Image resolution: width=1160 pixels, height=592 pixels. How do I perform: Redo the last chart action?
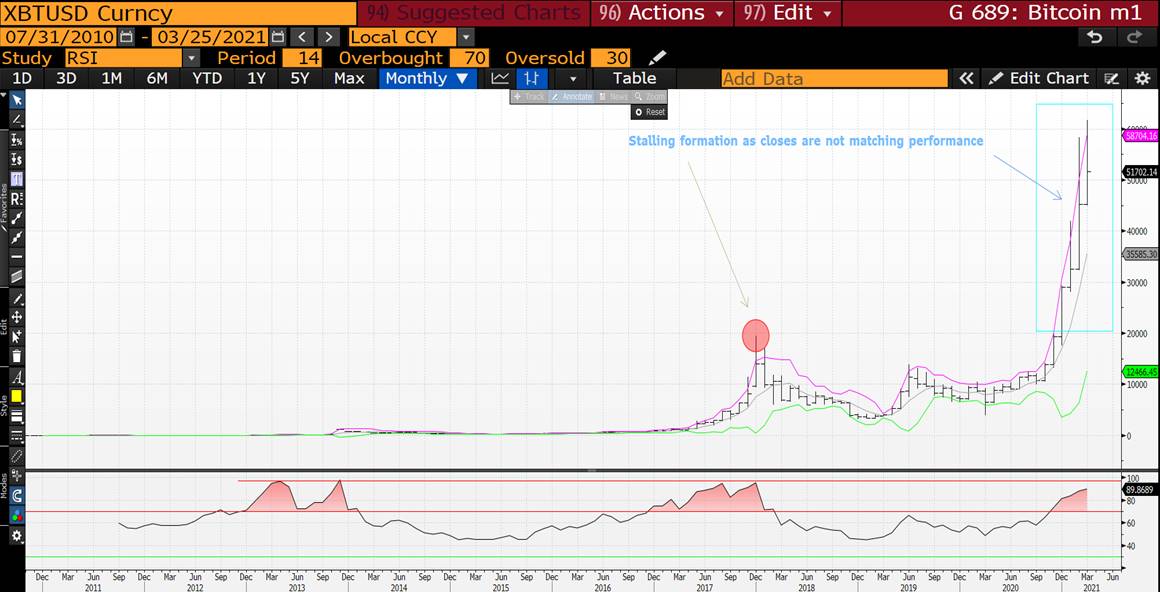[1135, 37]
